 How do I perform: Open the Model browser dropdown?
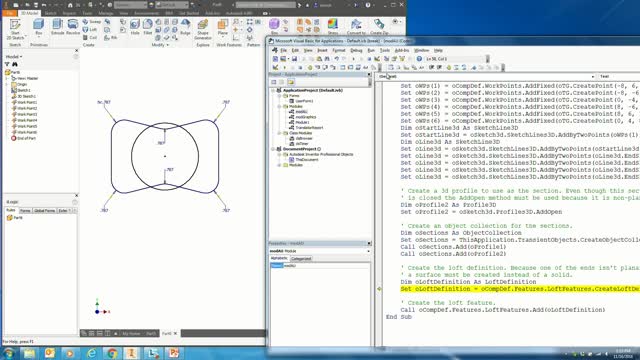click(13, 57)
